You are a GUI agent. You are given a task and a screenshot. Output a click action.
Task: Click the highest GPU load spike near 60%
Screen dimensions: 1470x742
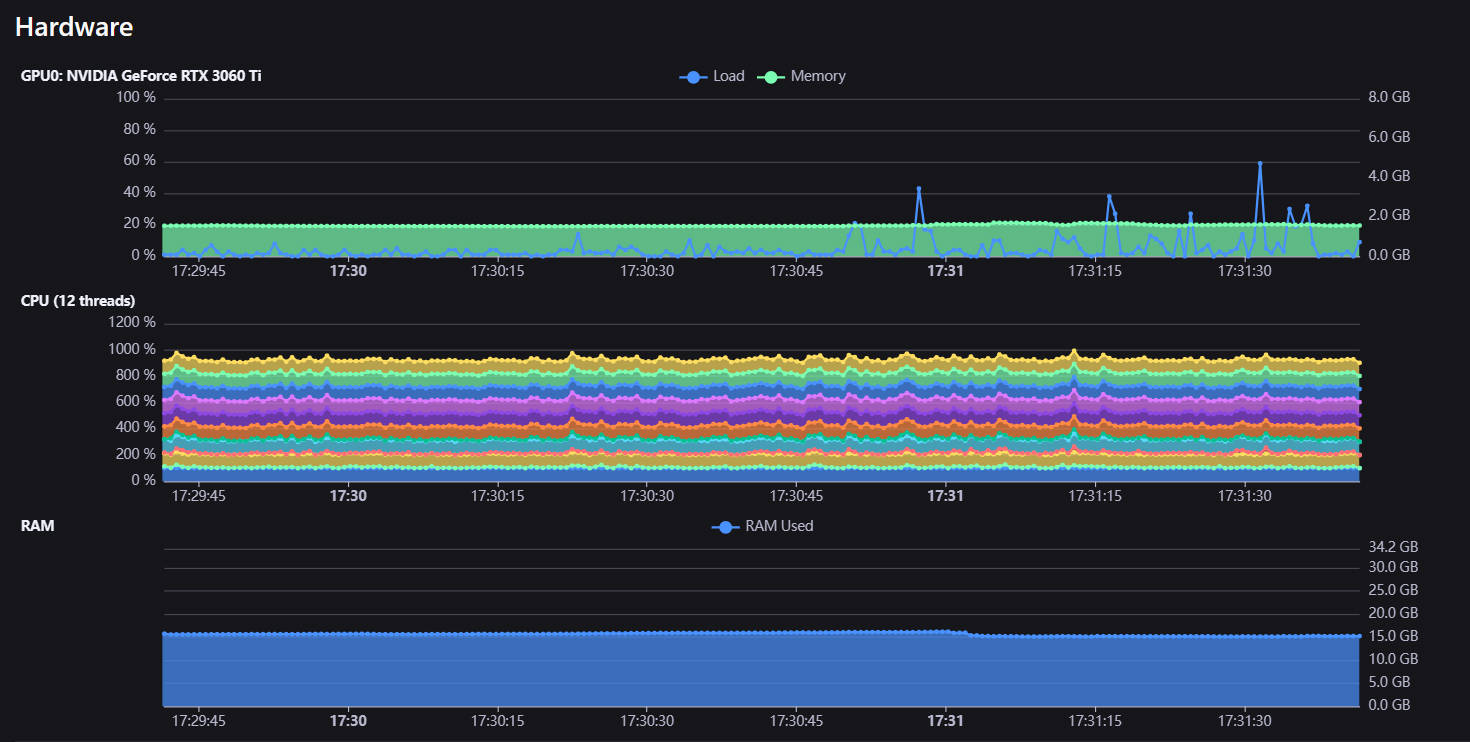pyautogui.click(x=1260, y=163)
